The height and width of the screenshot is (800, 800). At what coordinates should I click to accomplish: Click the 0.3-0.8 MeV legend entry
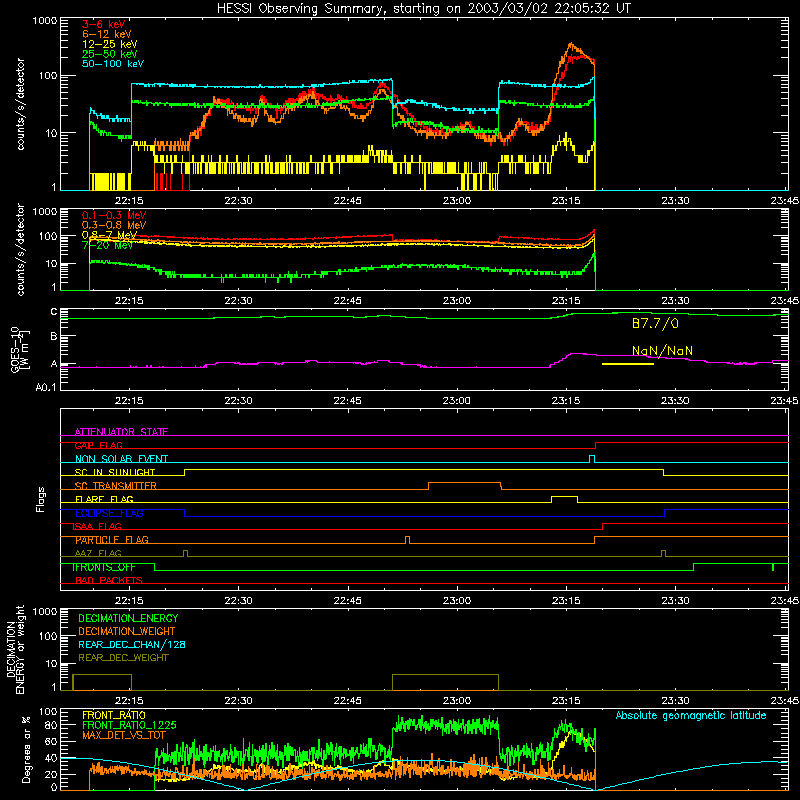coord(114,225)
